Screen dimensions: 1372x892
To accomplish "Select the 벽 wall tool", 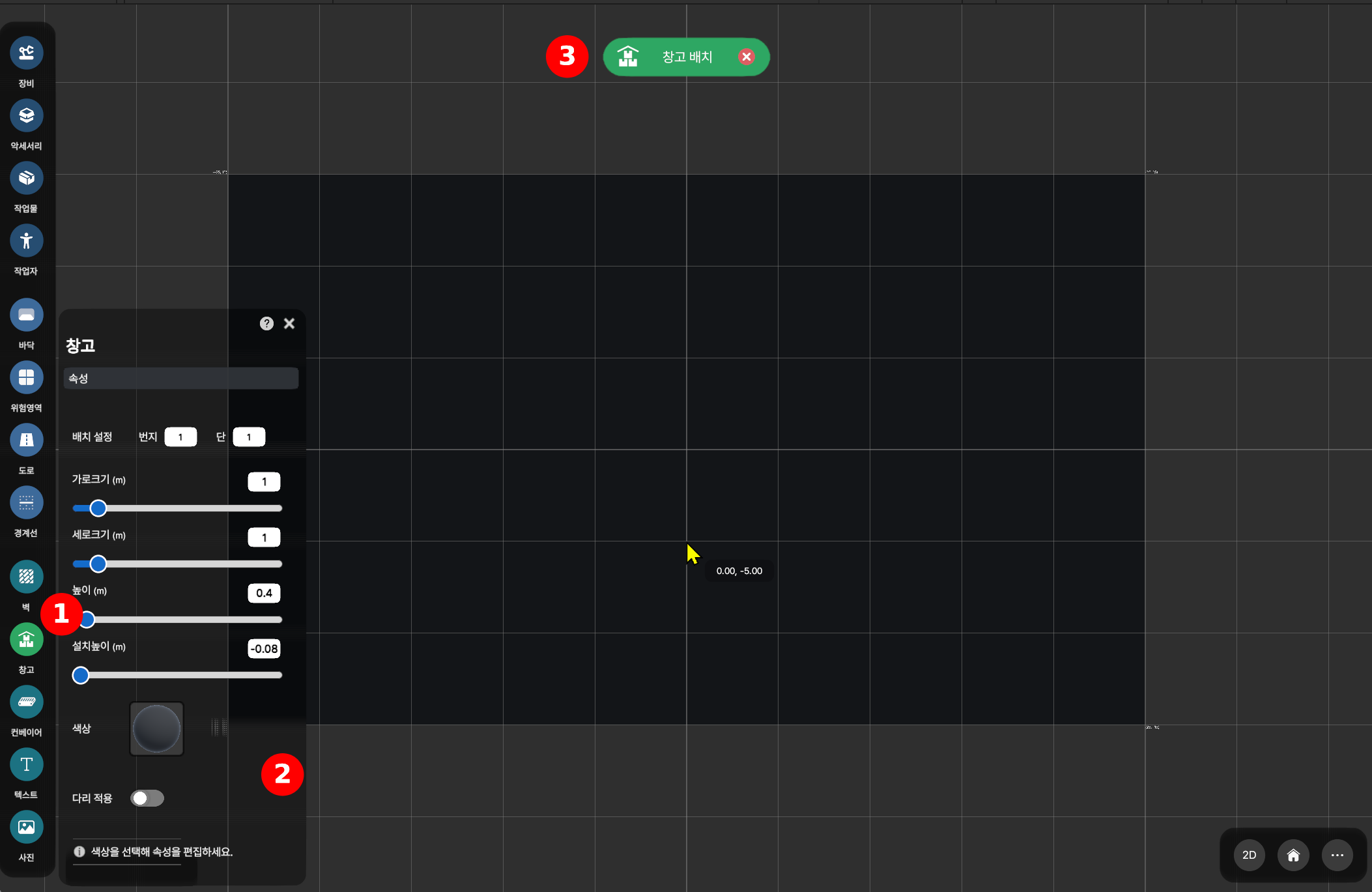I will point(26,577).
